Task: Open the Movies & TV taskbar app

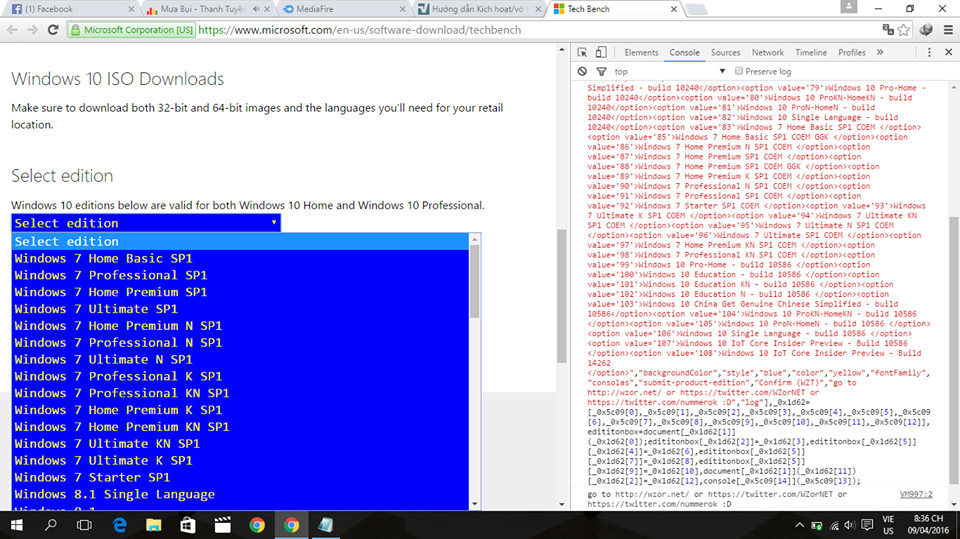Action: 223,525
